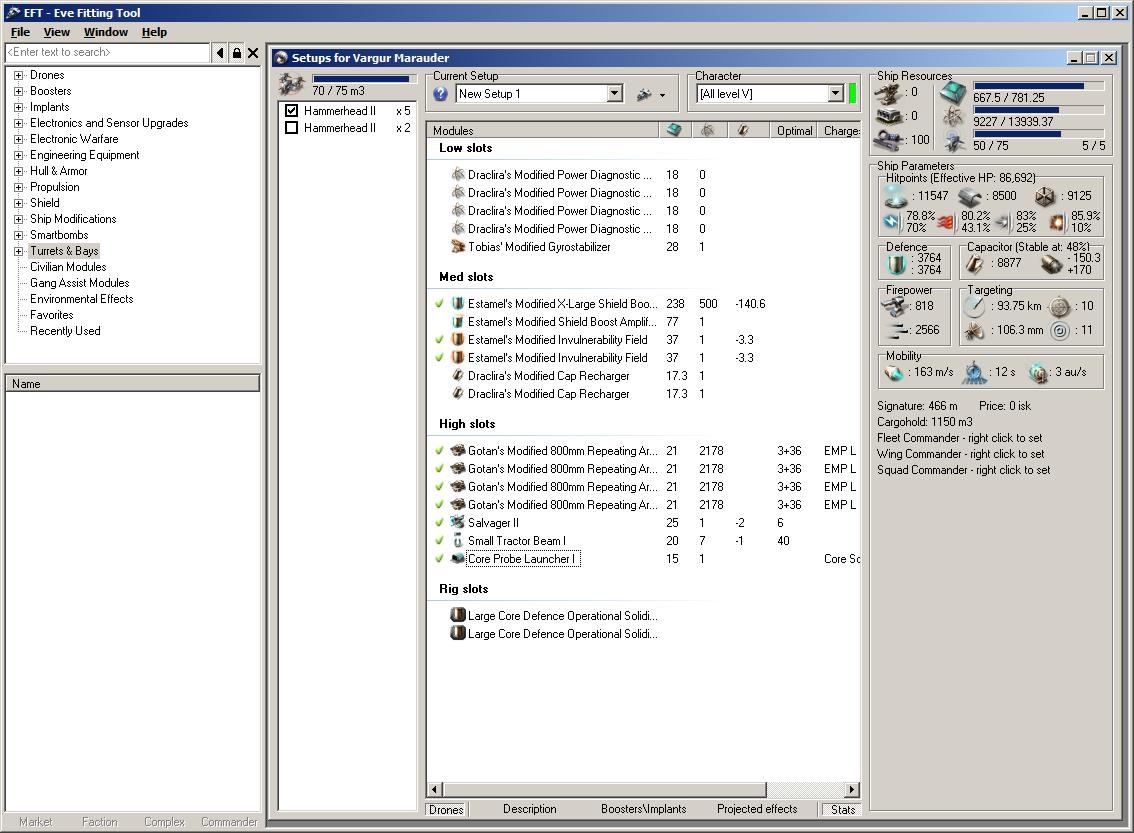Check the Hammerhead II x2 checkbox
1134x833 pixels.
(x=291, y=128)
